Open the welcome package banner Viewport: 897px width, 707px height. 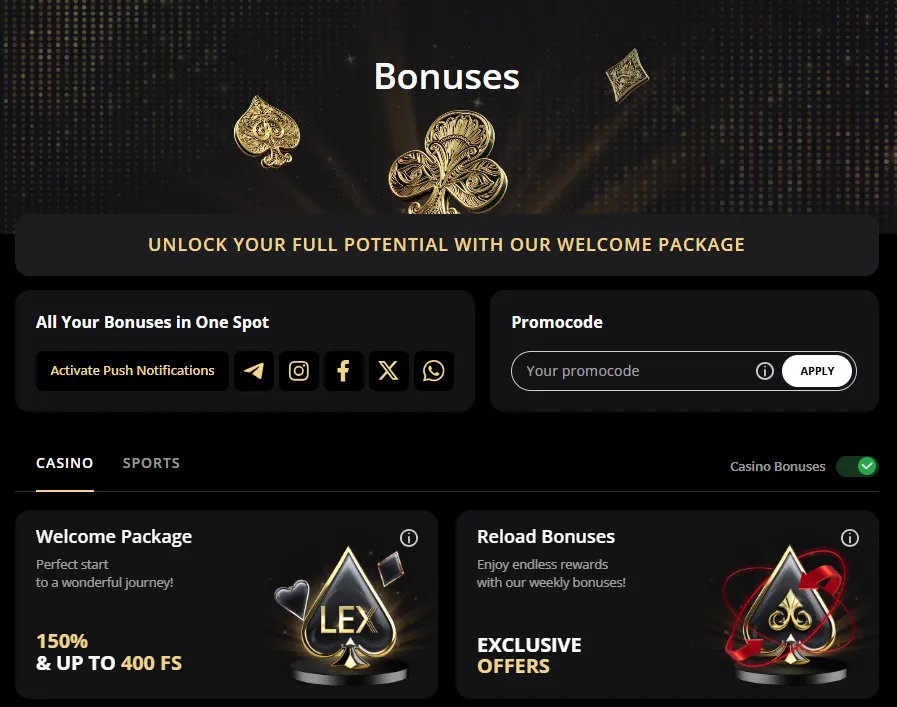pos(446,245)
